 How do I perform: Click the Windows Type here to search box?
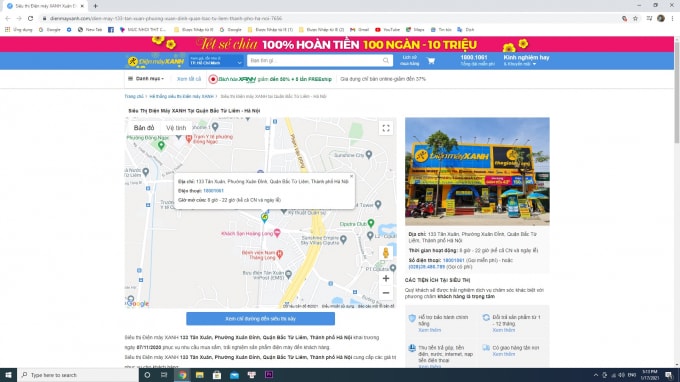78,375
